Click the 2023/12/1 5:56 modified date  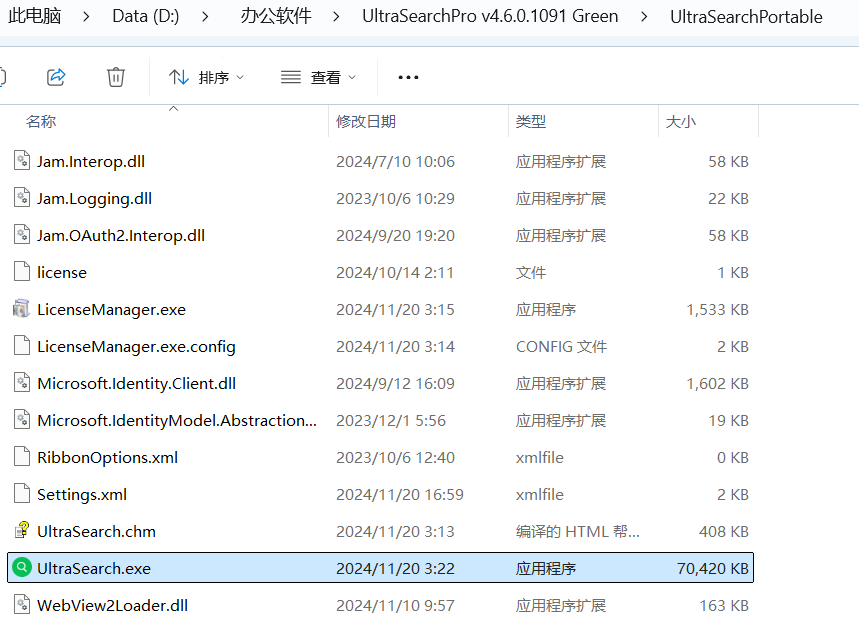[x=391, y=421]
